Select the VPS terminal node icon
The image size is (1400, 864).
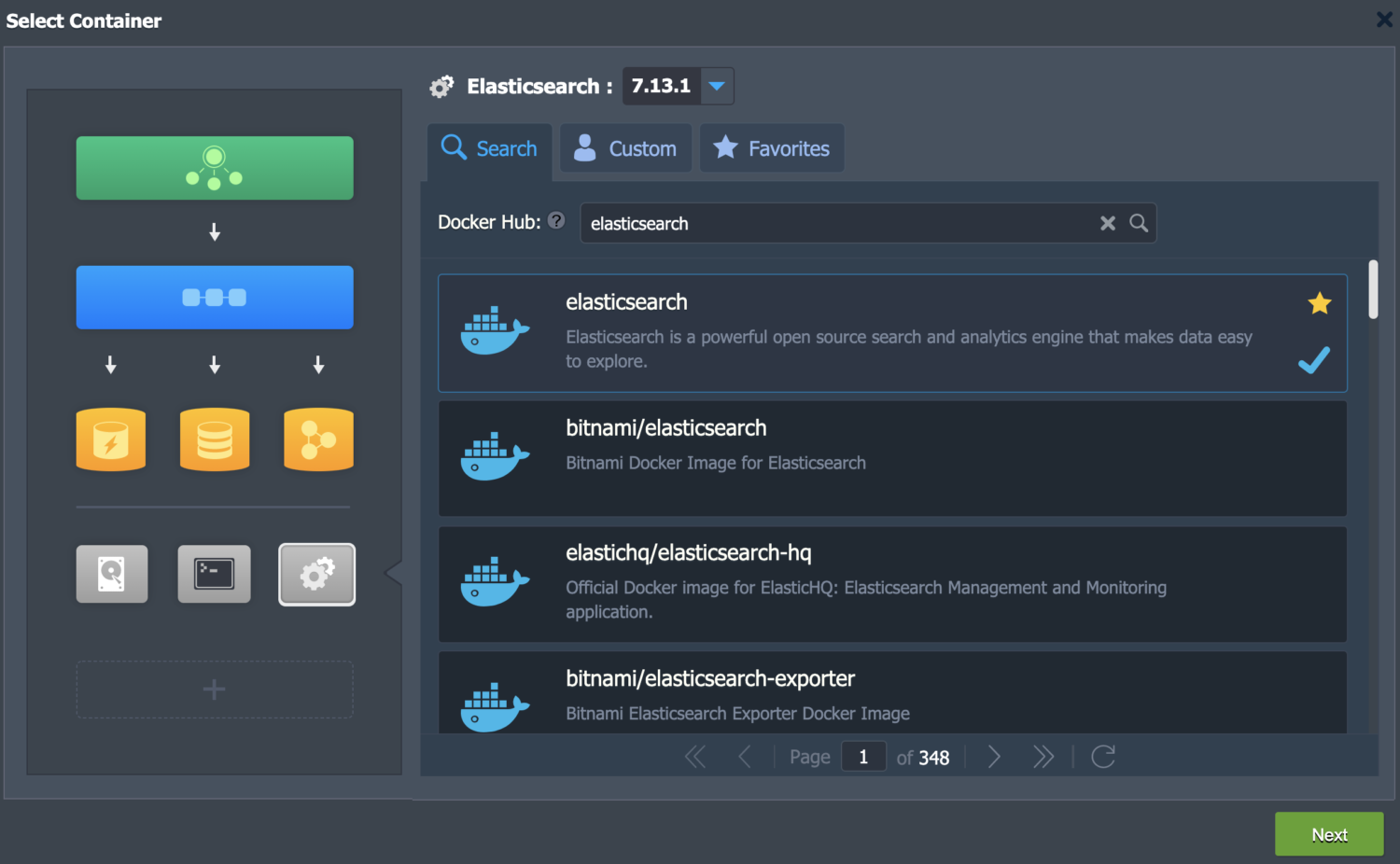click(x=214, y=574)
